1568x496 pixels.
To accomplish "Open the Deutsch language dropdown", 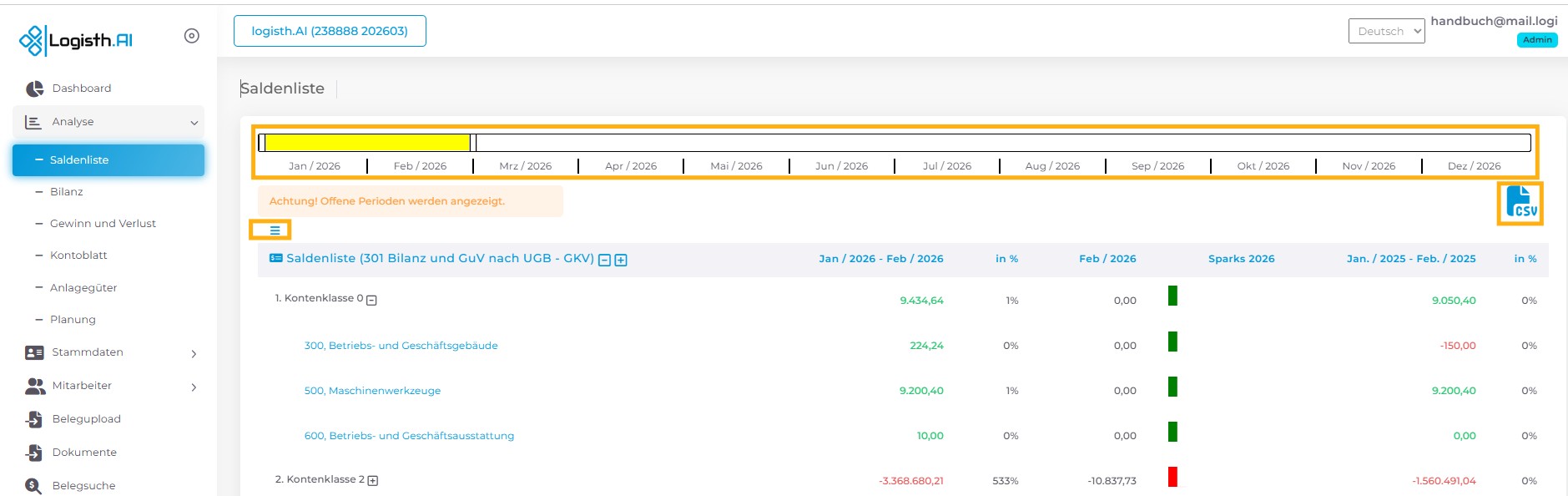I will (1386, 32).
